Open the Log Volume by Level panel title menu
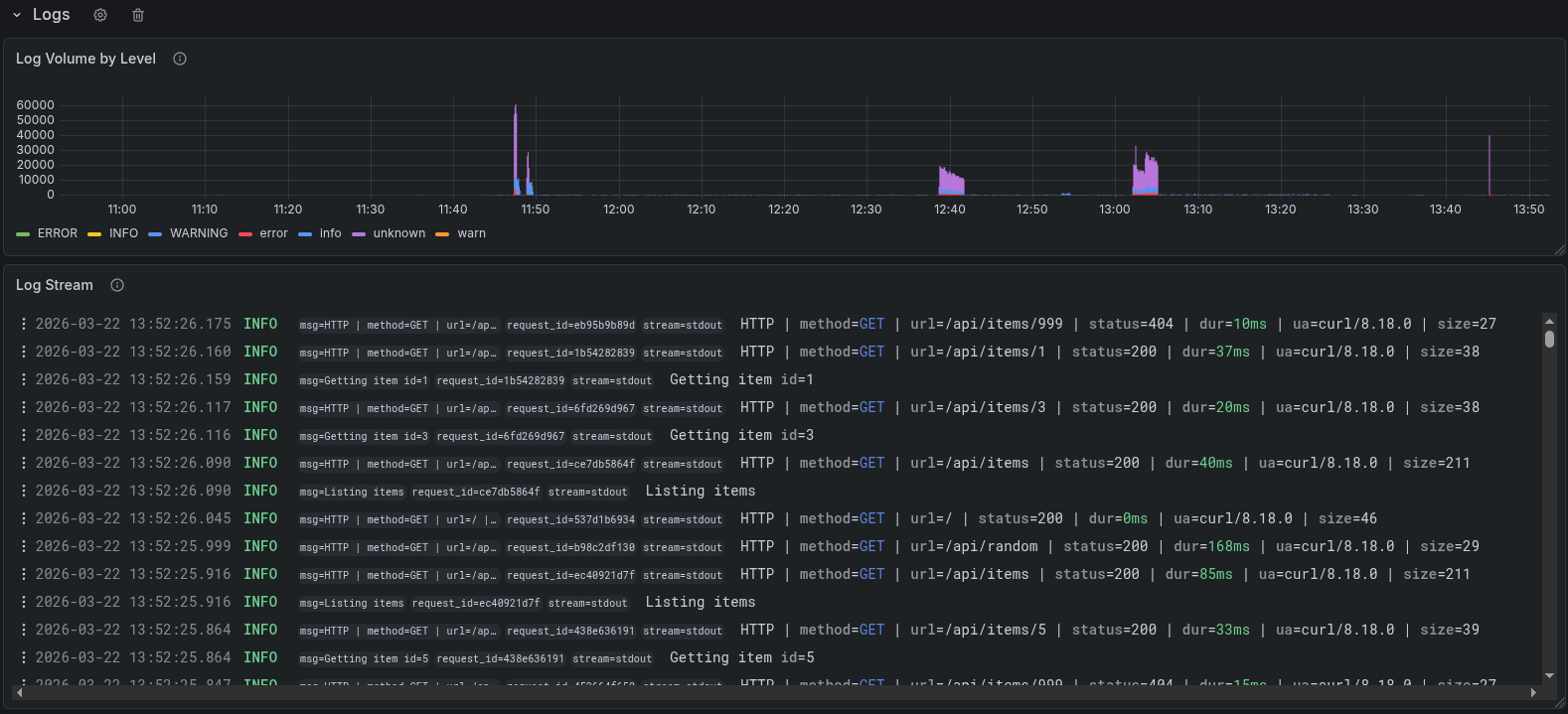Screen dimensions: 1568x714 pyautogui.click(x=85, y=59)
